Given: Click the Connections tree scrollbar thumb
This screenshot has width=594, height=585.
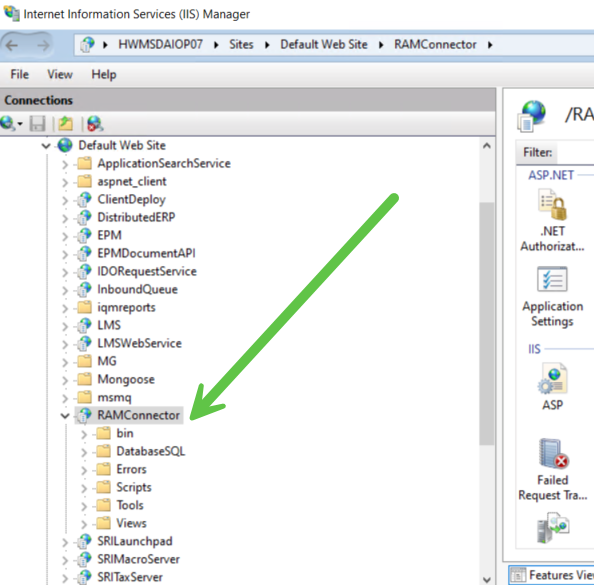Looking at the screenshot, I should (x=487, y=324).
